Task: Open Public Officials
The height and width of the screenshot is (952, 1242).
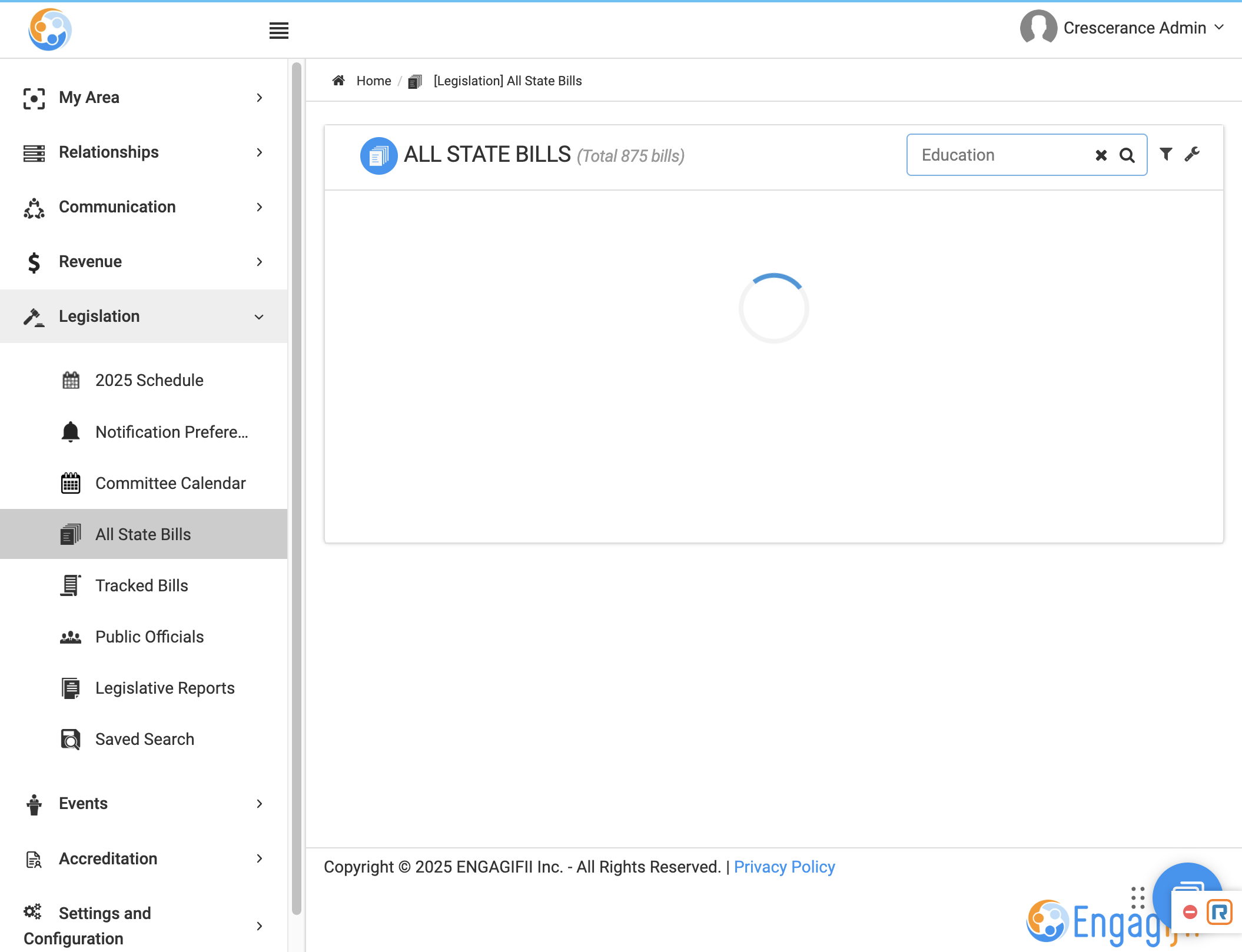Action: pos(144,637)
